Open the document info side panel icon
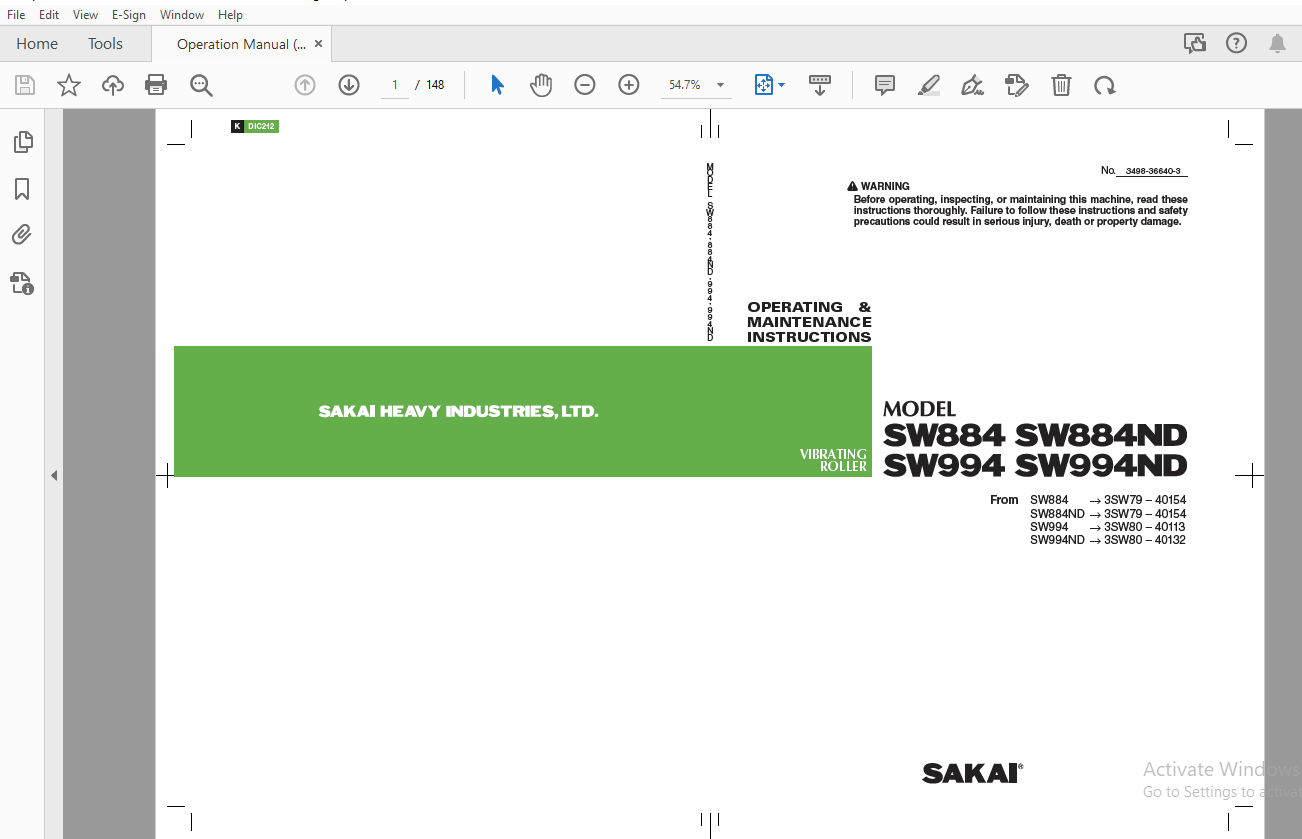 (23, 283)
